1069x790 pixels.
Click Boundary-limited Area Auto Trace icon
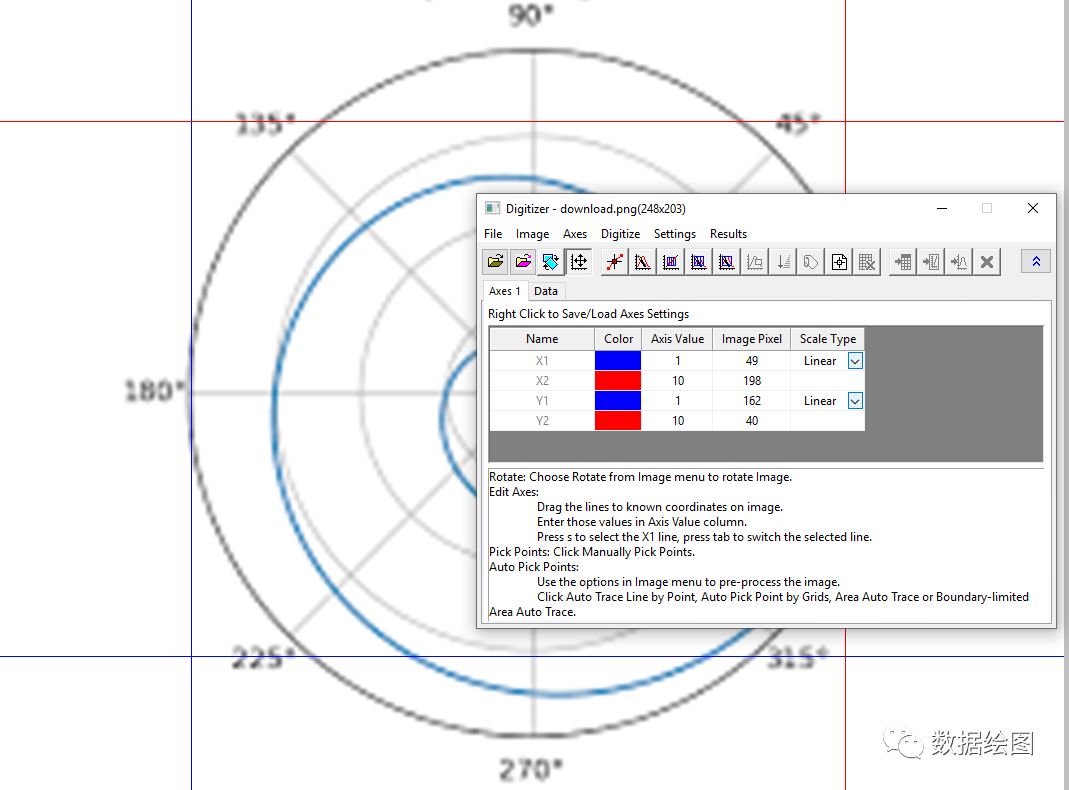point(727,262)
